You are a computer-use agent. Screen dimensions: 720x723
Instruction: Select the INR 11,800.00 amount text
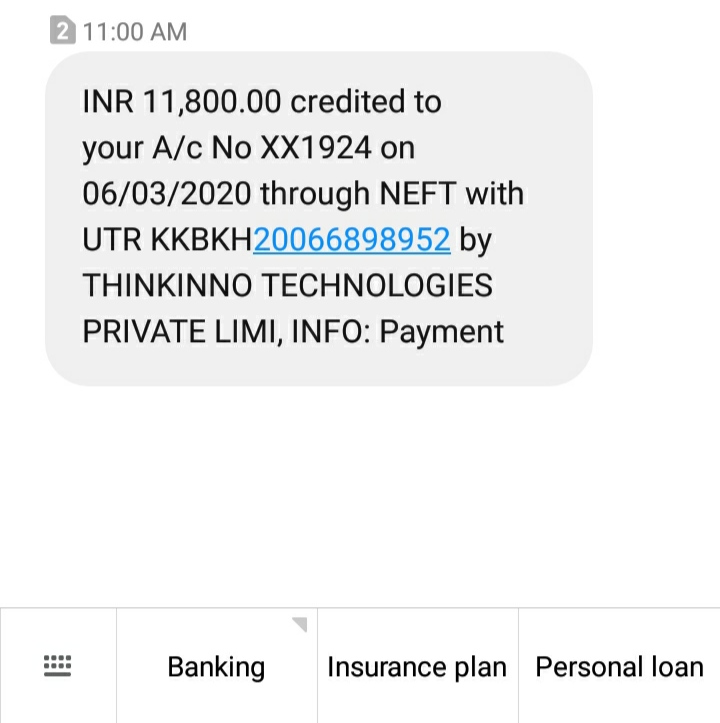tap(182, 101)
